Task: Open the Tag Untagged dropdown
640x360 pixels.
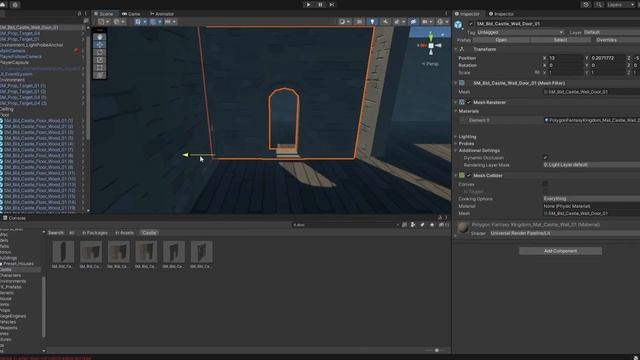Action: (x=520, y=32)
